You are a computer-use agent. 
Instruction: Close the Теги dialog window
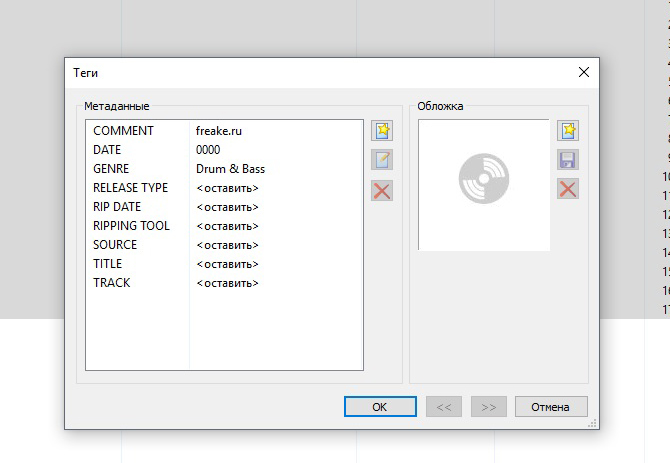tap(584, 72)
